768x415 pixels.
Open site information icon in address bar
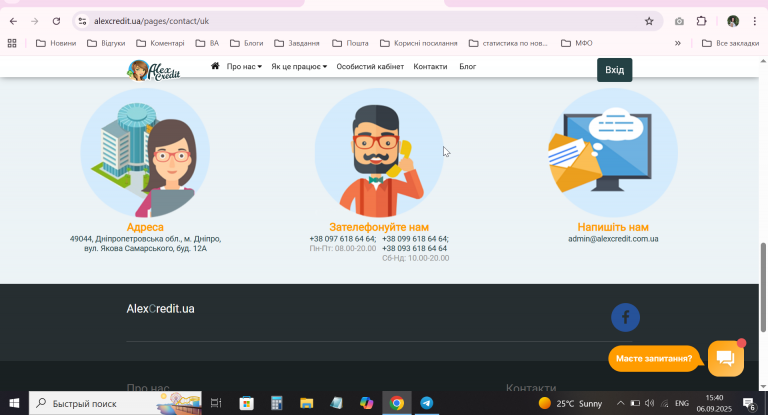82,21
